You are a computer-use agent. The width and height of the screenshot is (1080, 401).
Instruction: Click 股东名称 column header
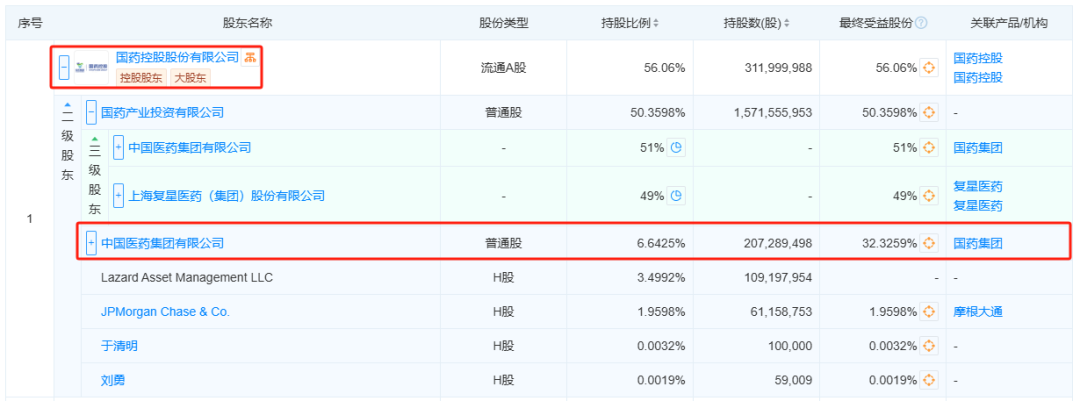coord(247,23)
